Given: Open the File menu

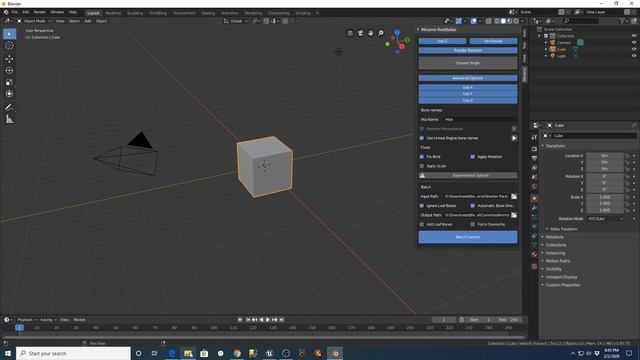Looking at the screenshot, I should click(14, 12).
